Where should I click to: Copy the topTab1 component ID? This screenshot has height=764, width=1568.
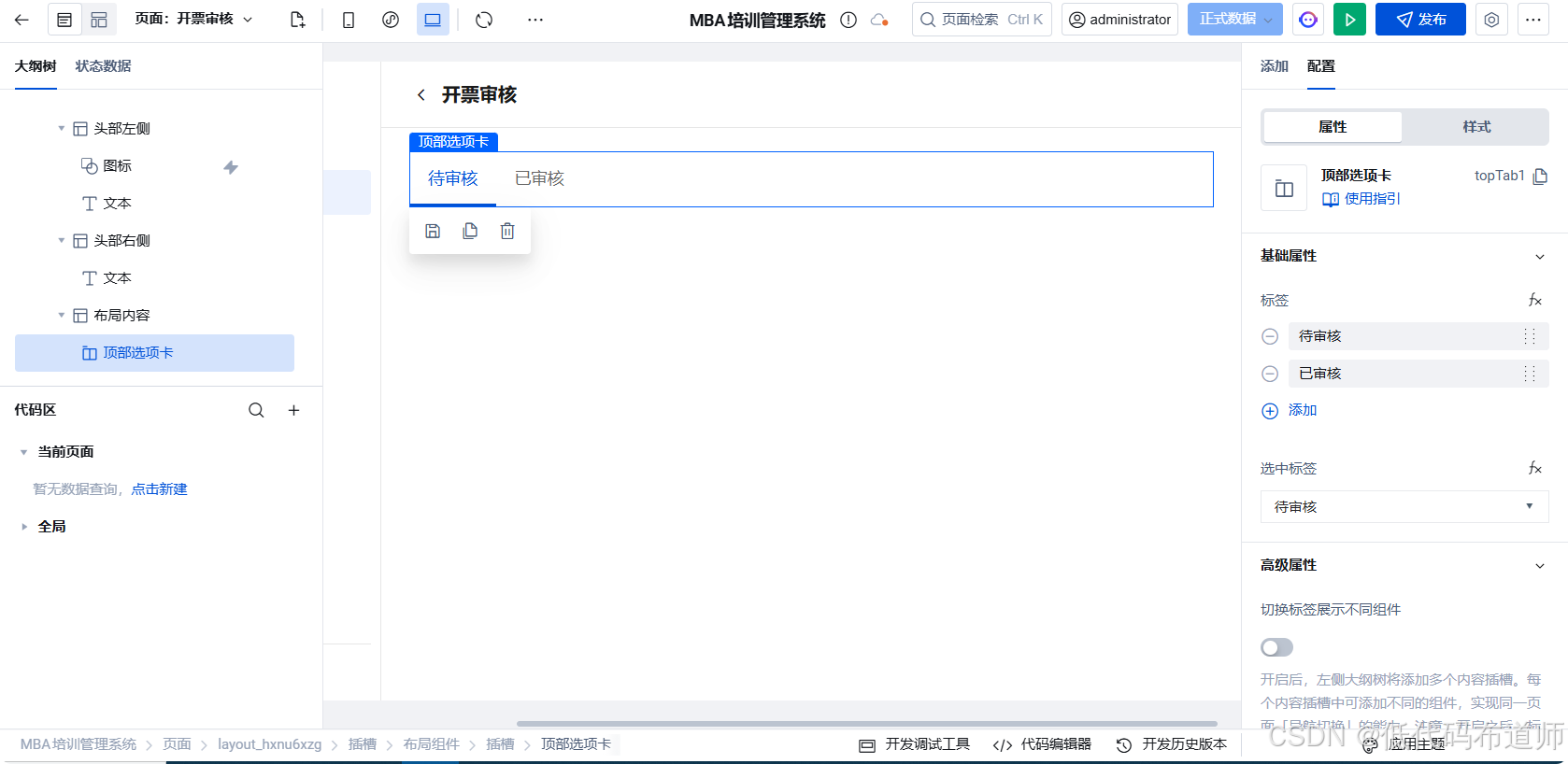click(x=1541, y=176)
